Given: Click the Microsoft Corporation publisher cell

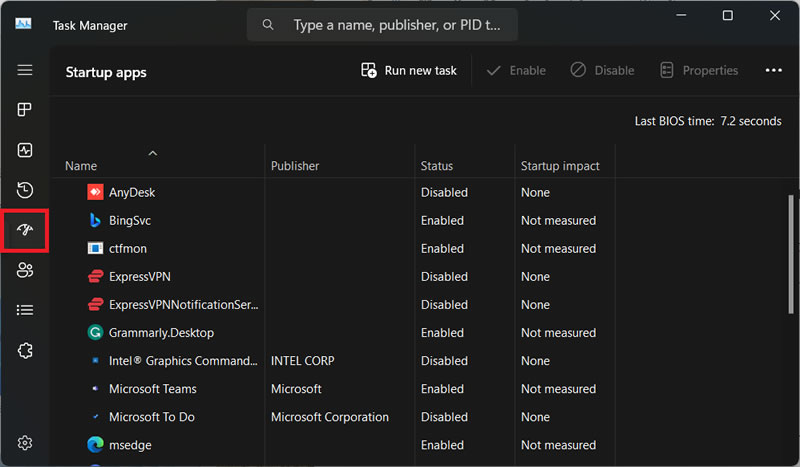Looking at the screenshot, I should point(330,417).
